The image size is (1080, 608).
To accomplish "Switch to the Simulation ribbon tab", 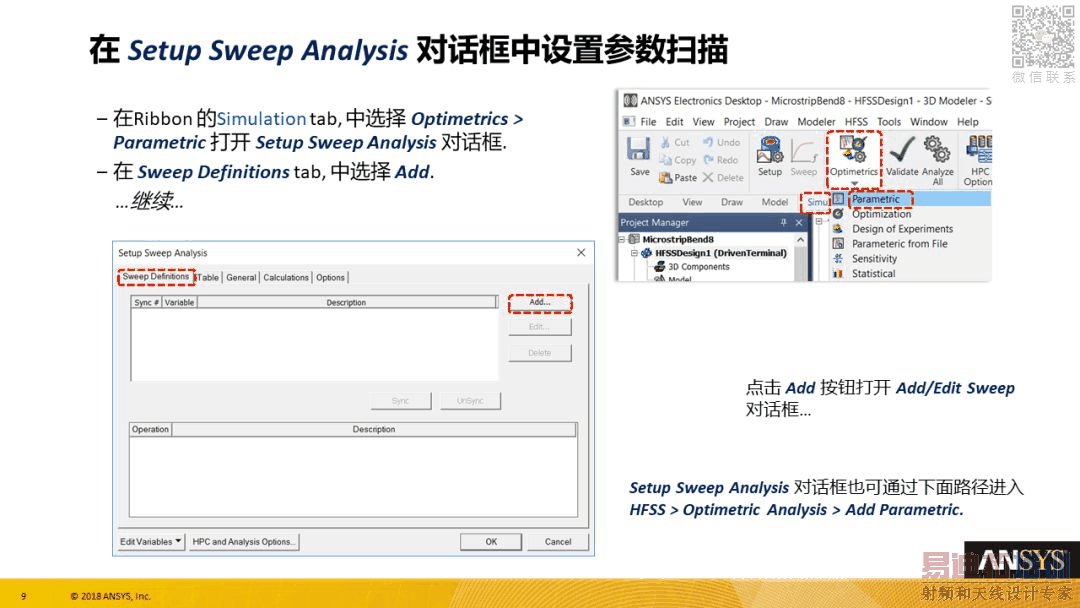I will coord(817,202).
